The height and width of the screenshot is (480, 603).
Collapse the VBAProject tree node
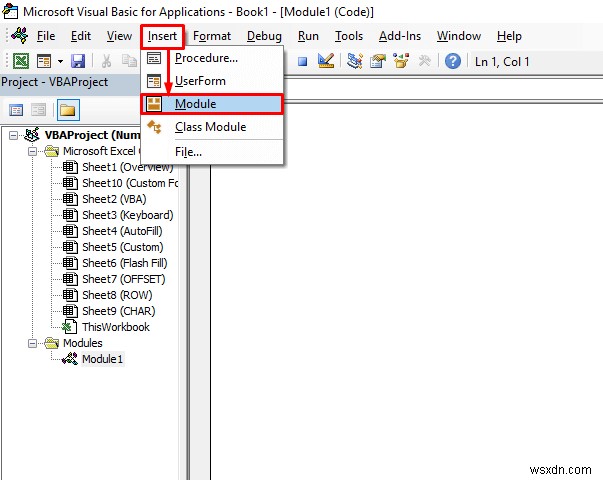pyautogui.click(x=13, y=135)
